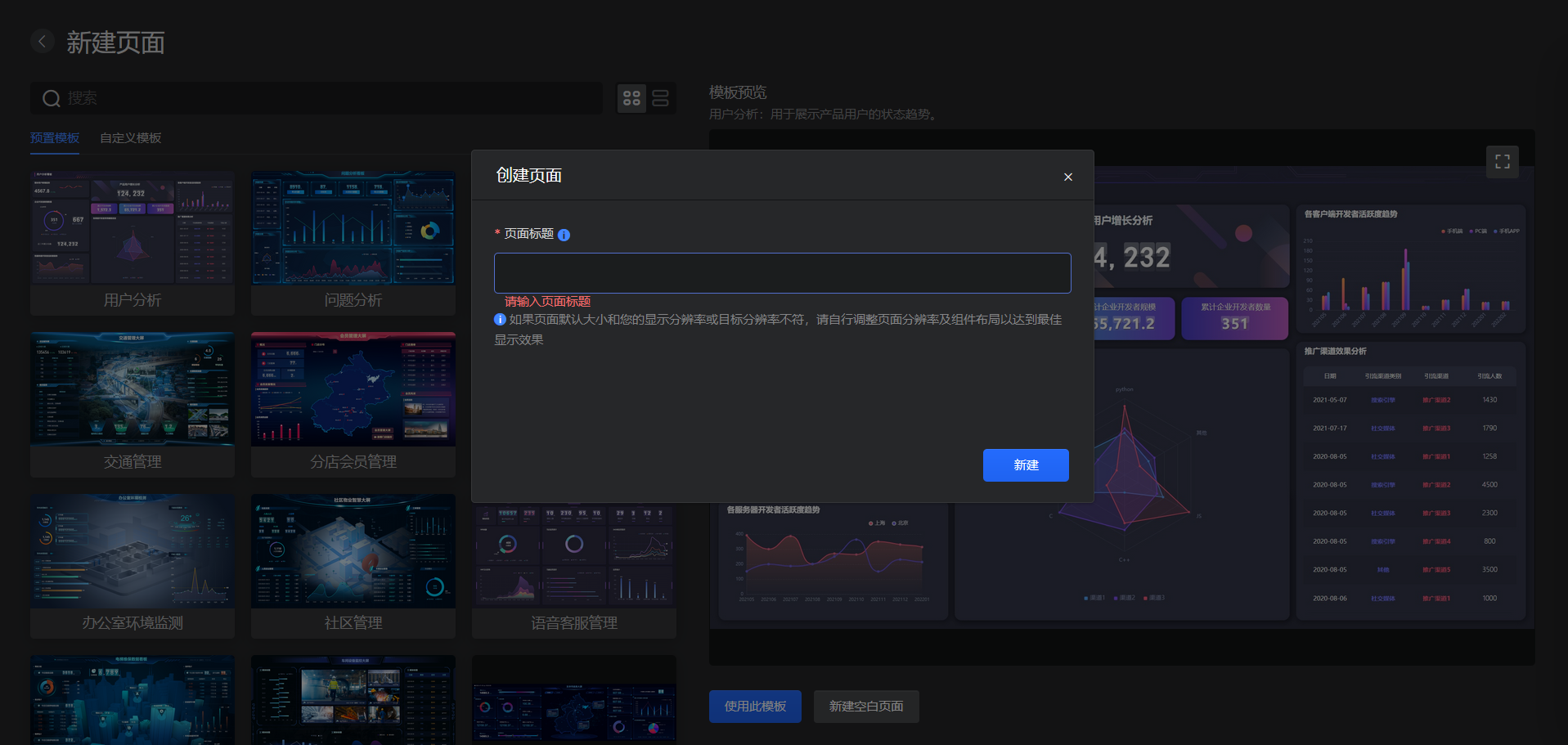Click the back arrow beside 新建页面

pos(43,41)
